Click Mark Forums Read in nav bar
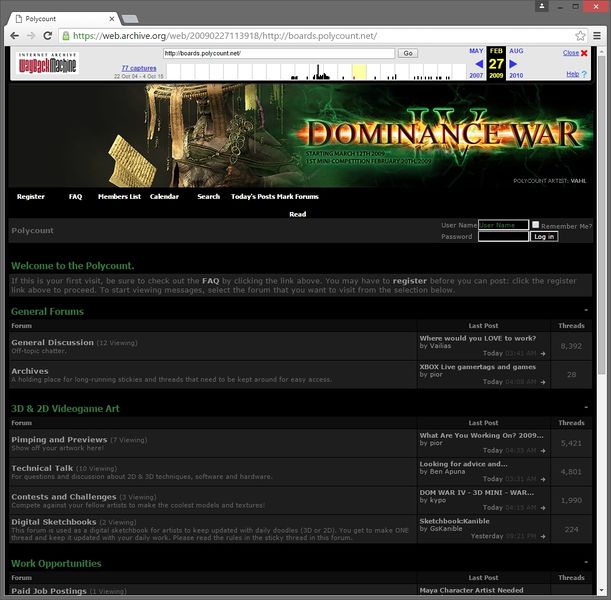This screenshot has width=611, height=600. point(298,205)
